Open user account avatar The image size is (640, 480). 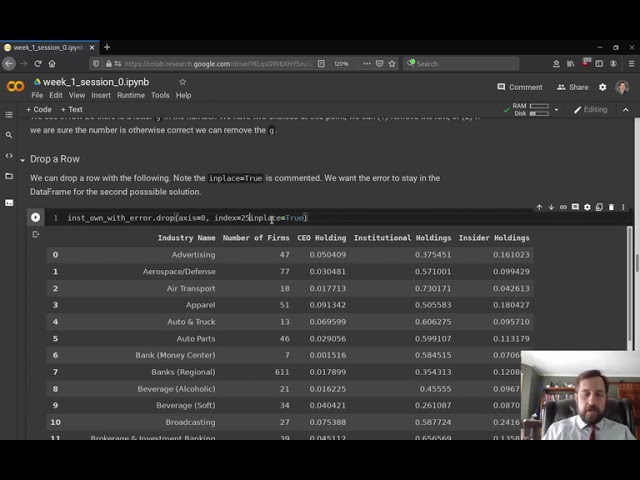pyautogui.click(x=622, y=87)
